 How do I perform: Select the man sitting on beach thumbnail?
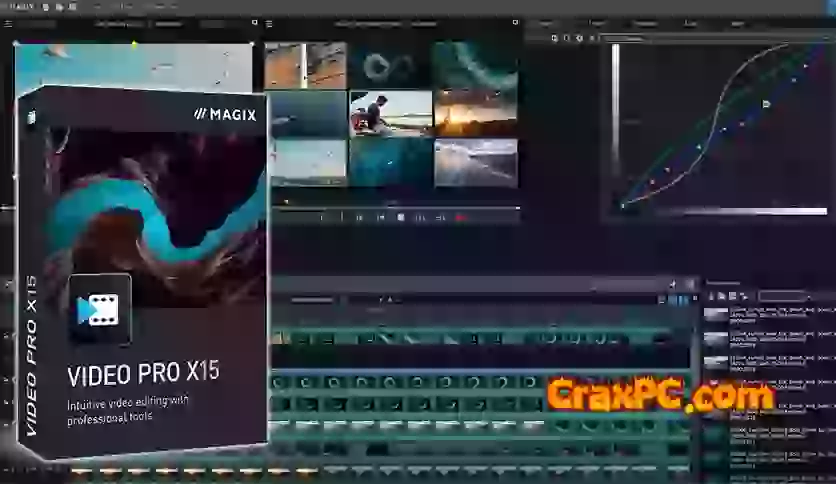pos(391,114)
